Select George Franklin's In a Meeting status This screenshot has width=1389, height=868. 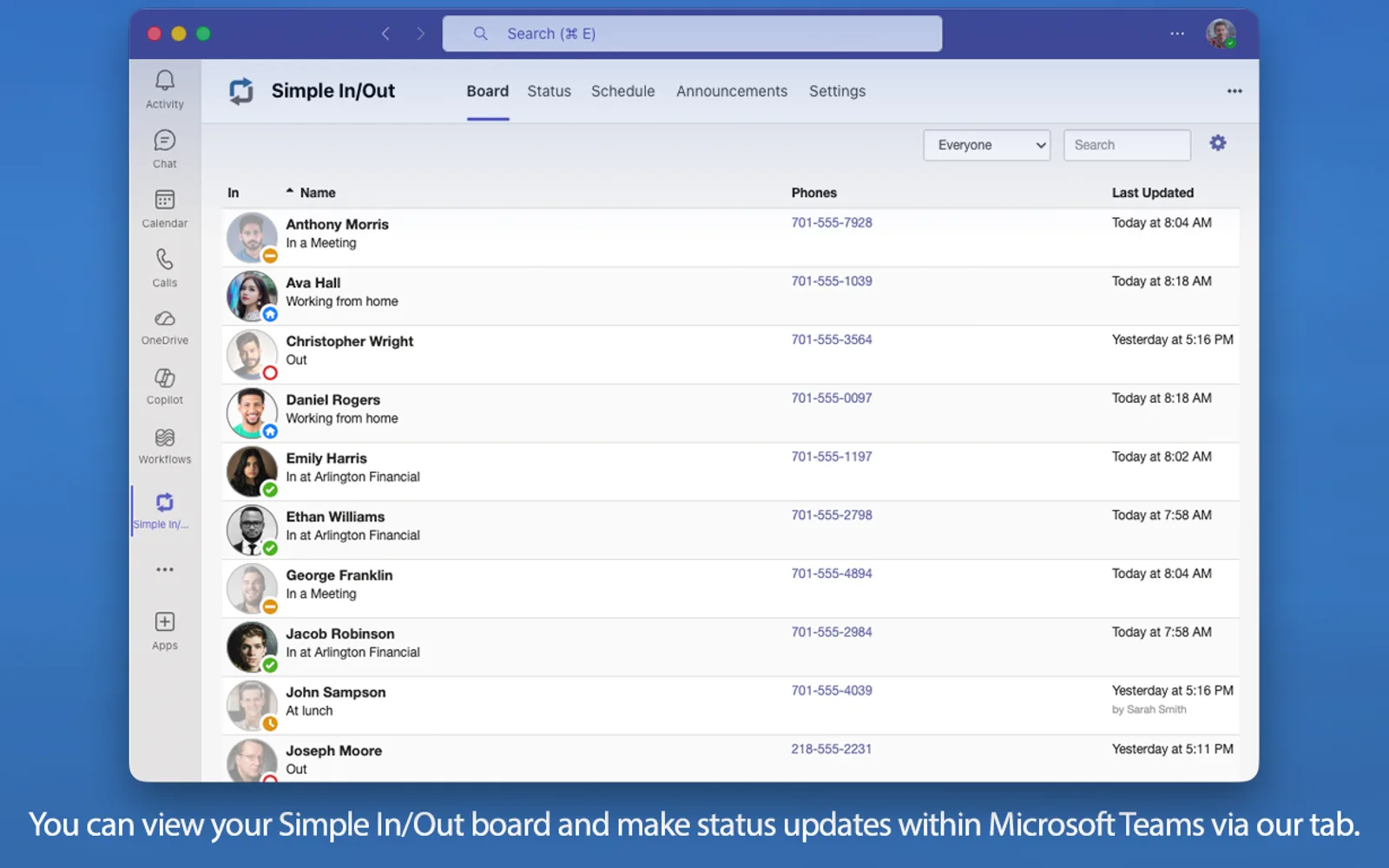(321, 594)
